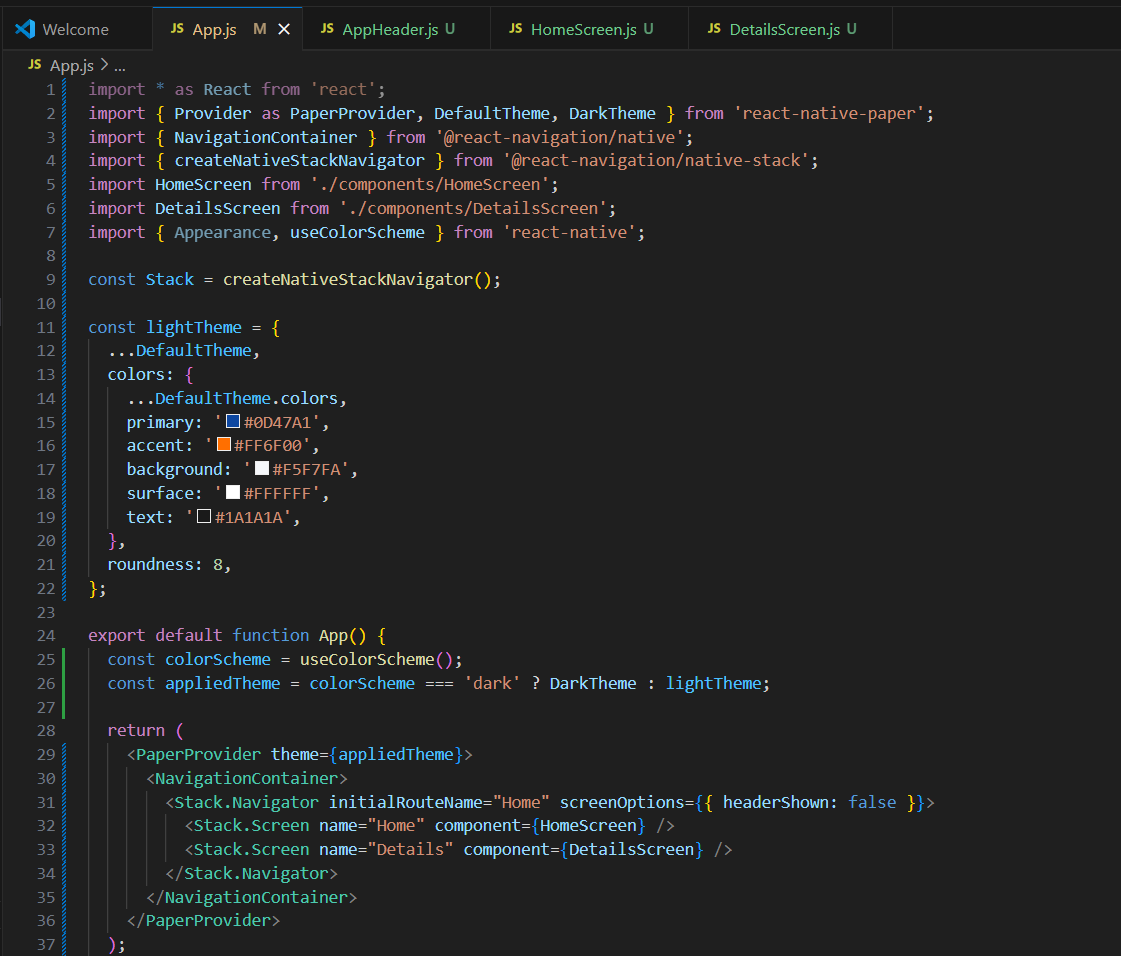This screenshot has height=956, width=1121.
Task: Click the dark #1A1A1A text color swatch
Action: [x=204, y=516]
